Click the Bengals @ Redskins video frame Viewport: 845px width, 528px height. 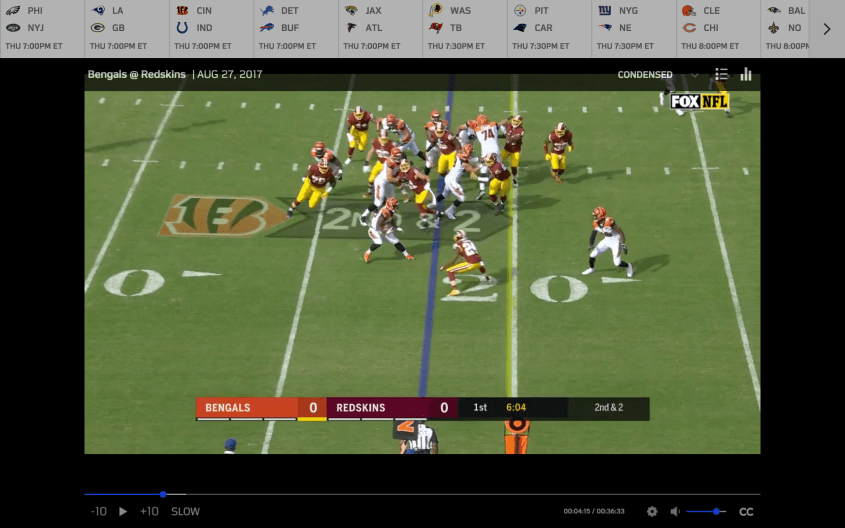coord(422,260)
